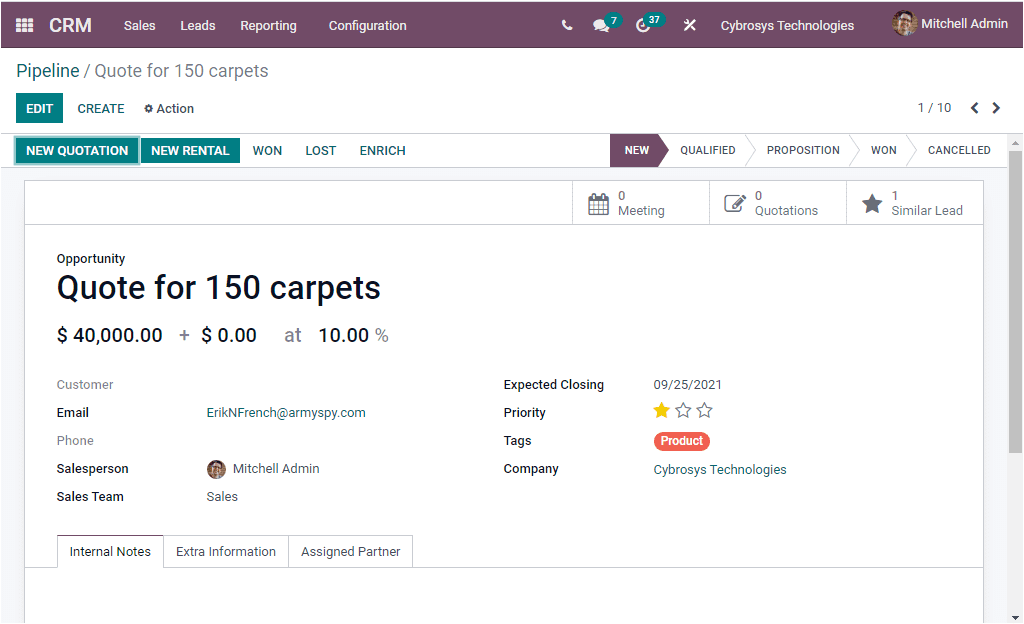Open the Pipeline breadcrumb link
The height and width of the screenshot is (624, 1024).
(48, 70)
